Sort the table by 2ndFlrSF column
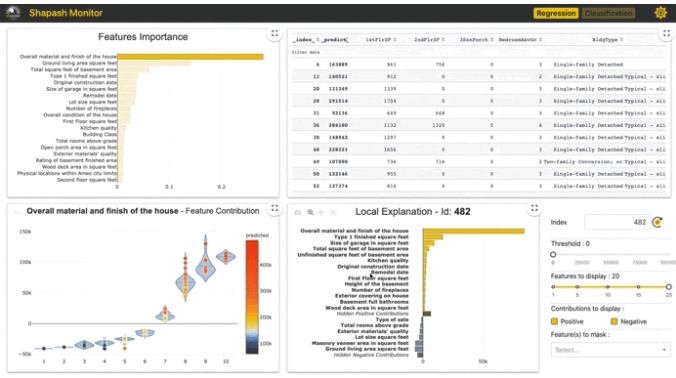 tap(444, 40)
